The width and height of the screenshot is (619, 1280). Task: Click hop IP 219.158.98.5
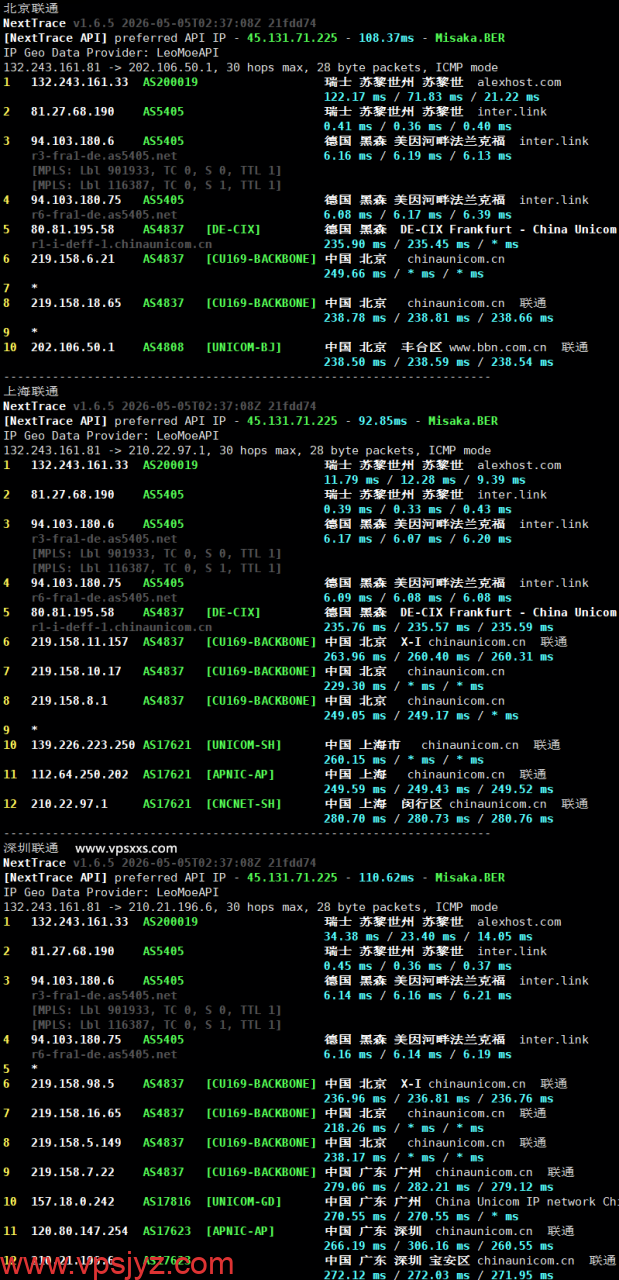73,1084
